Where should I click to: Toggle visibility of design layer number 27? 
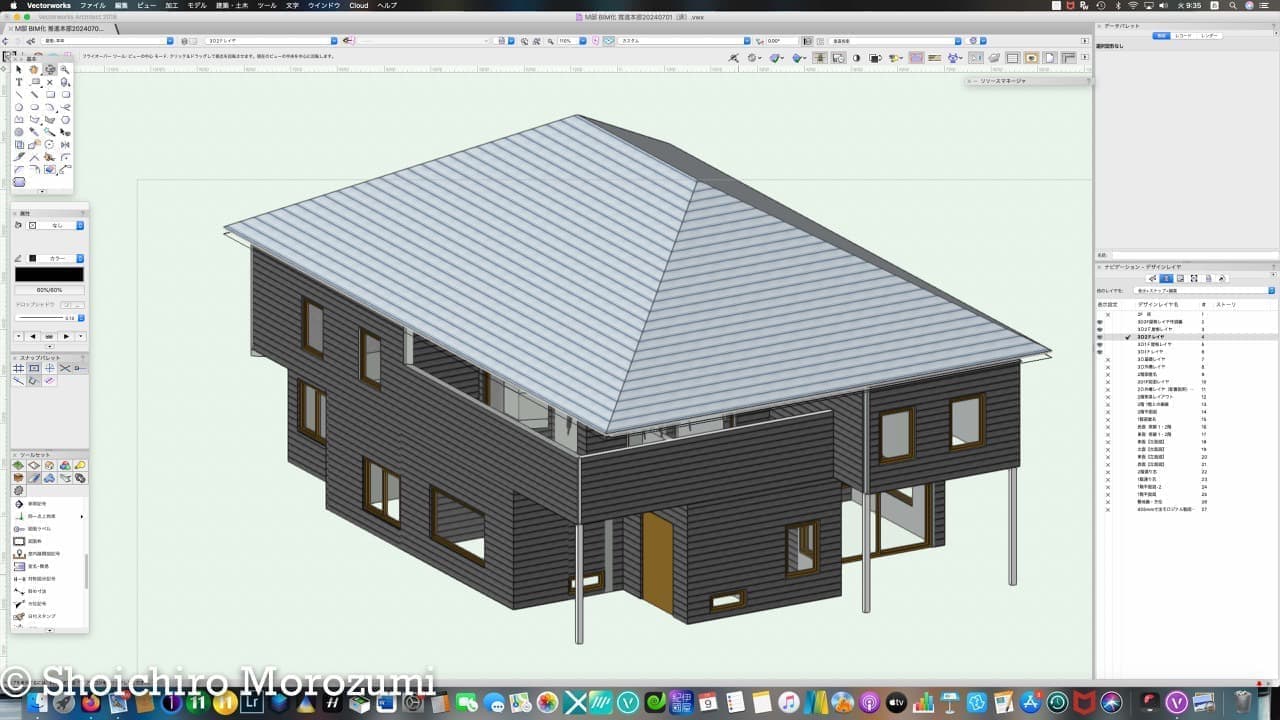(1107, 510)
